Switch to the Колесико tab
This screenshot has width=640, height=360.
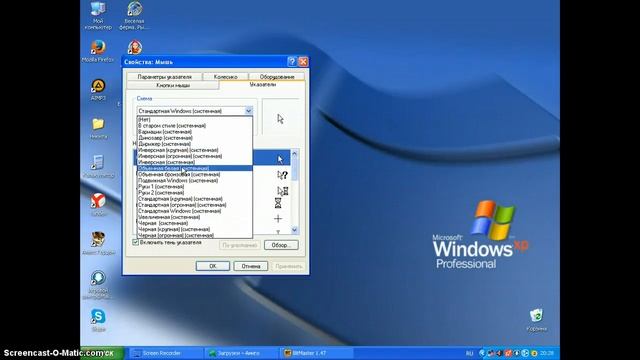(x=225, y=77)
